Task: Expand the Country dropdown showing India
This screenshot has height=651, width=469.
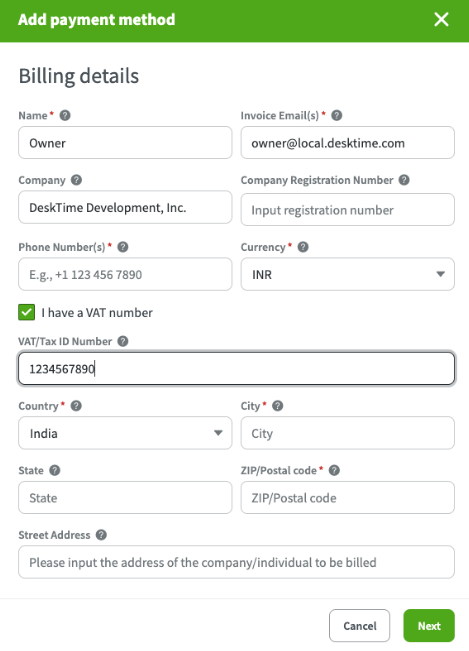Action: point(125,433)
